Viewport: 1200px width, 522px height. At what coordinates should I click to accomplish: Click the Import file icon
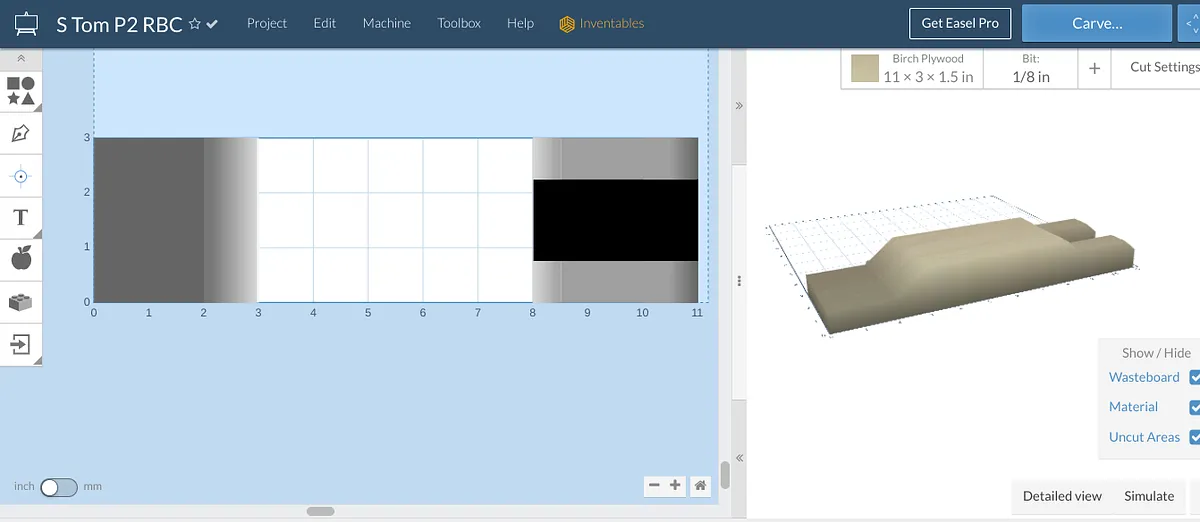click(21, 345)
